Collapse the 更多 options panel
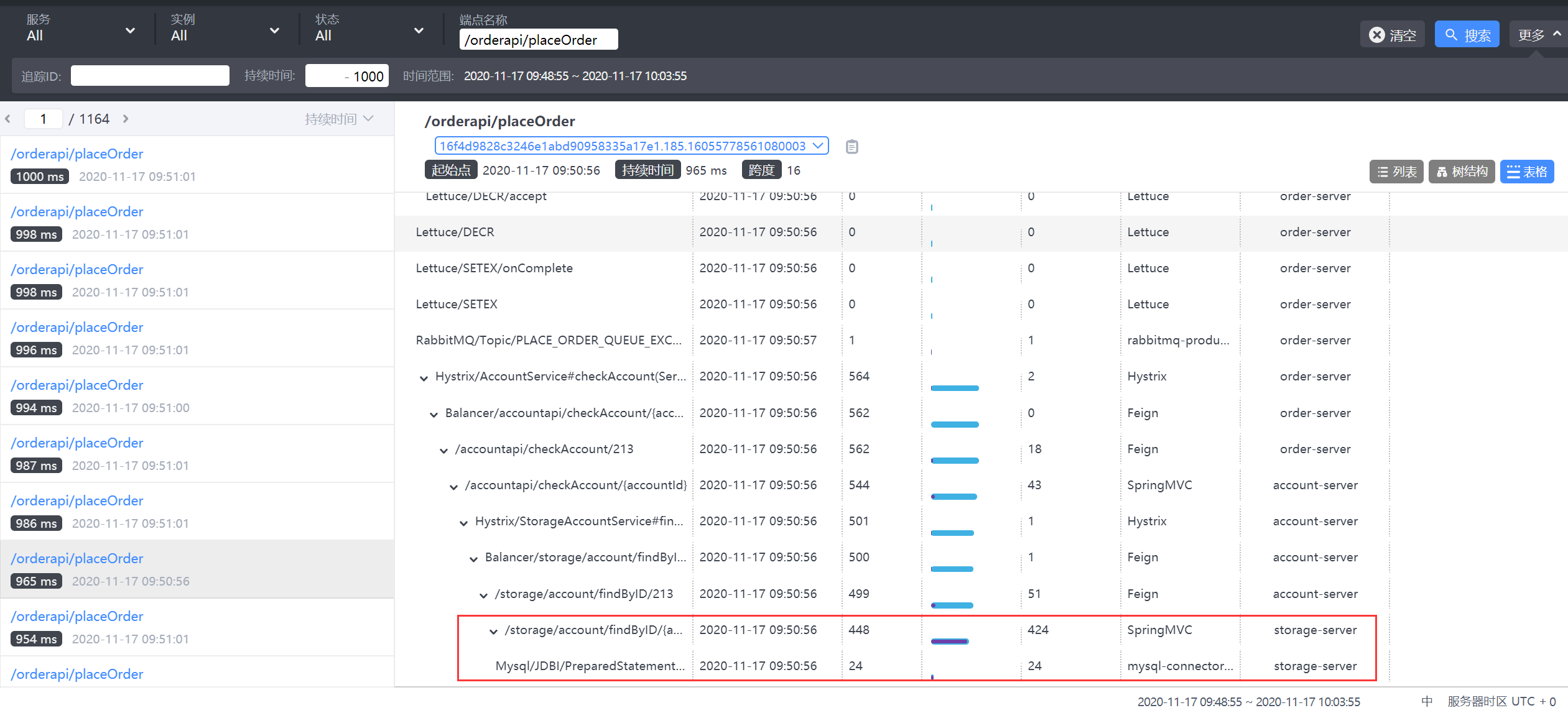Viewport: 1568px width, 713px height. (1538, 35)
